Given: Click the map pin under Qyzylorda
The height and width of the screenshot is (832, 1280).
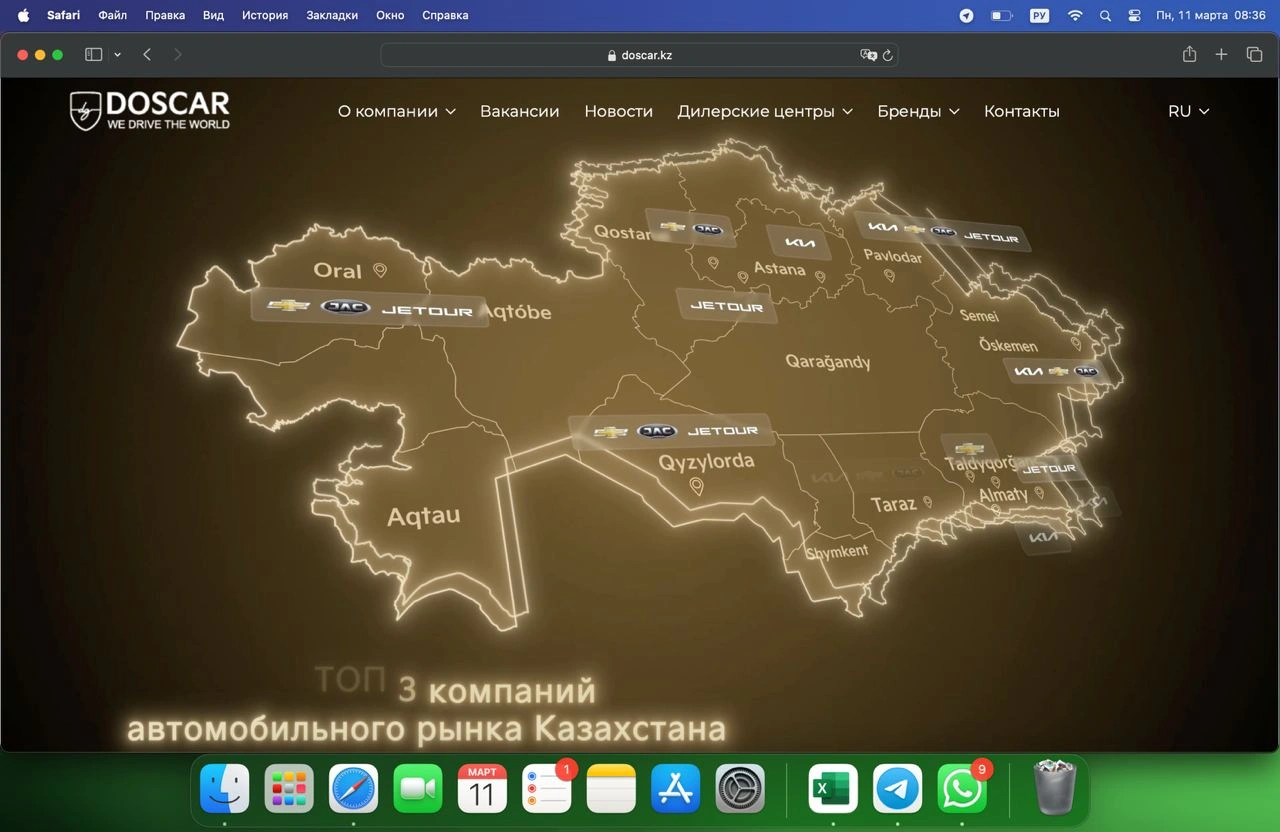Looking at the screenshot, I should pos(697,487).
